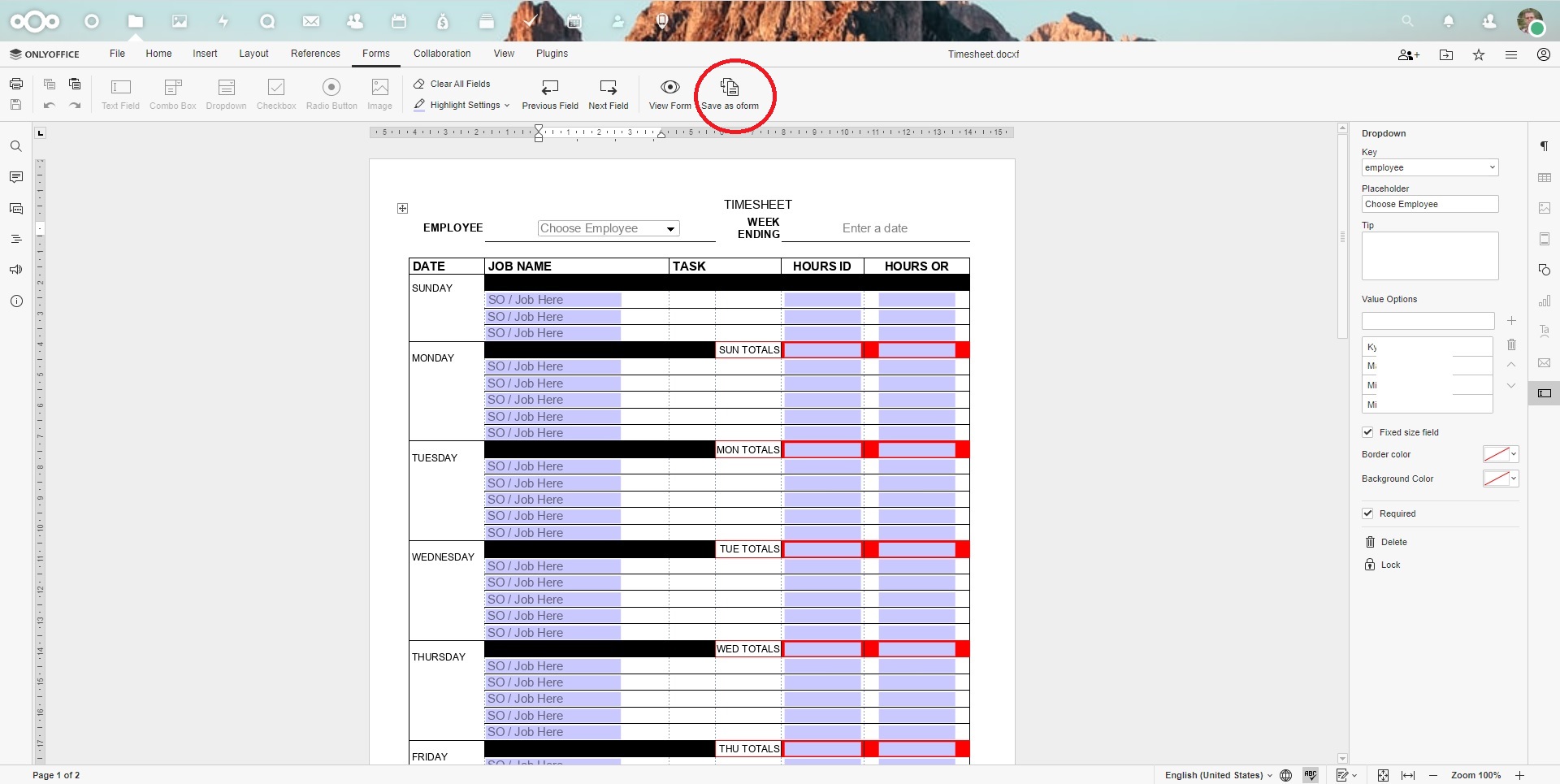Switch to the References tab

(x=315, y=54)
